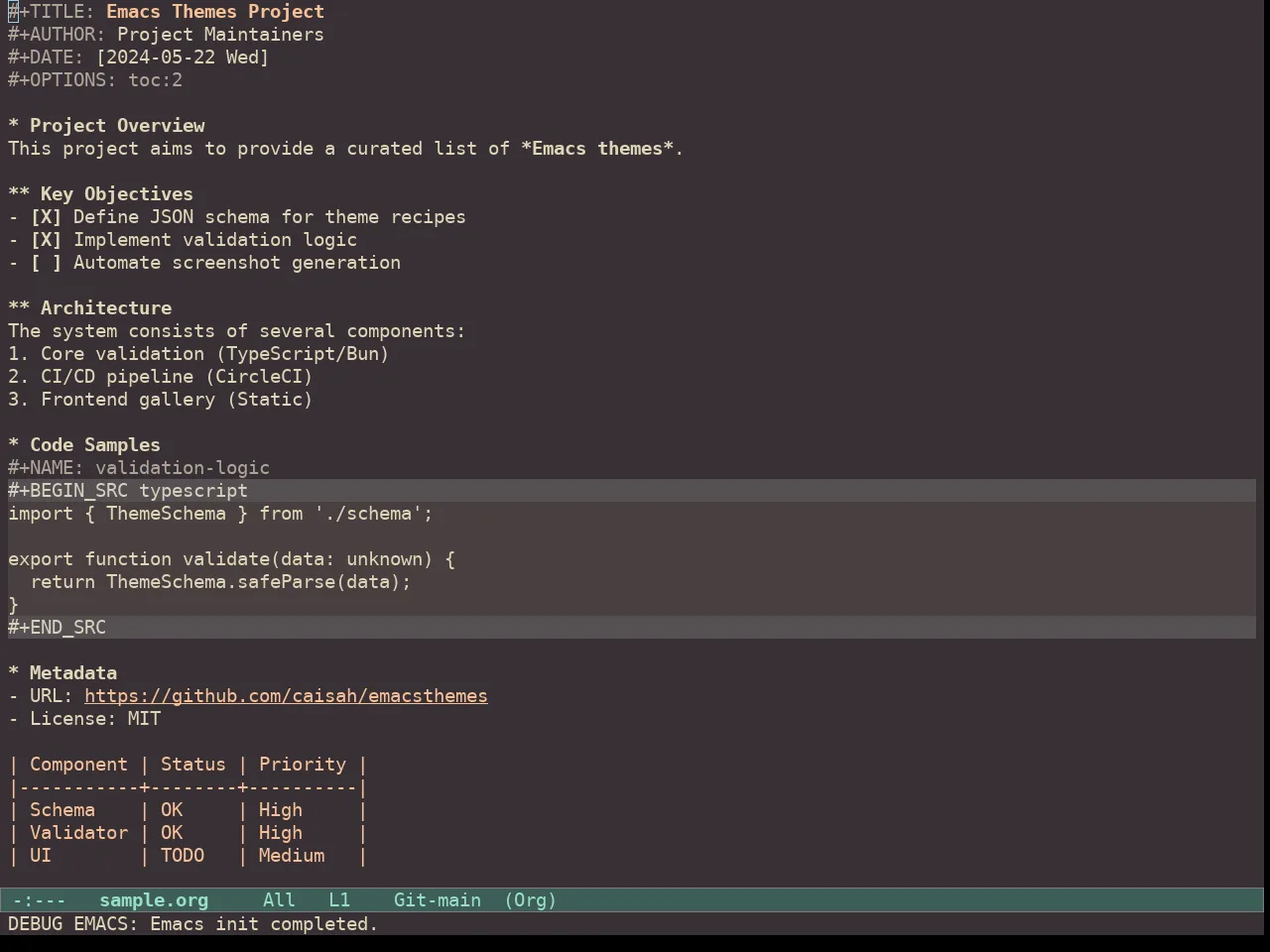
Task: Collapse the 'Project Overview' heading star
Action: (13, 126)
